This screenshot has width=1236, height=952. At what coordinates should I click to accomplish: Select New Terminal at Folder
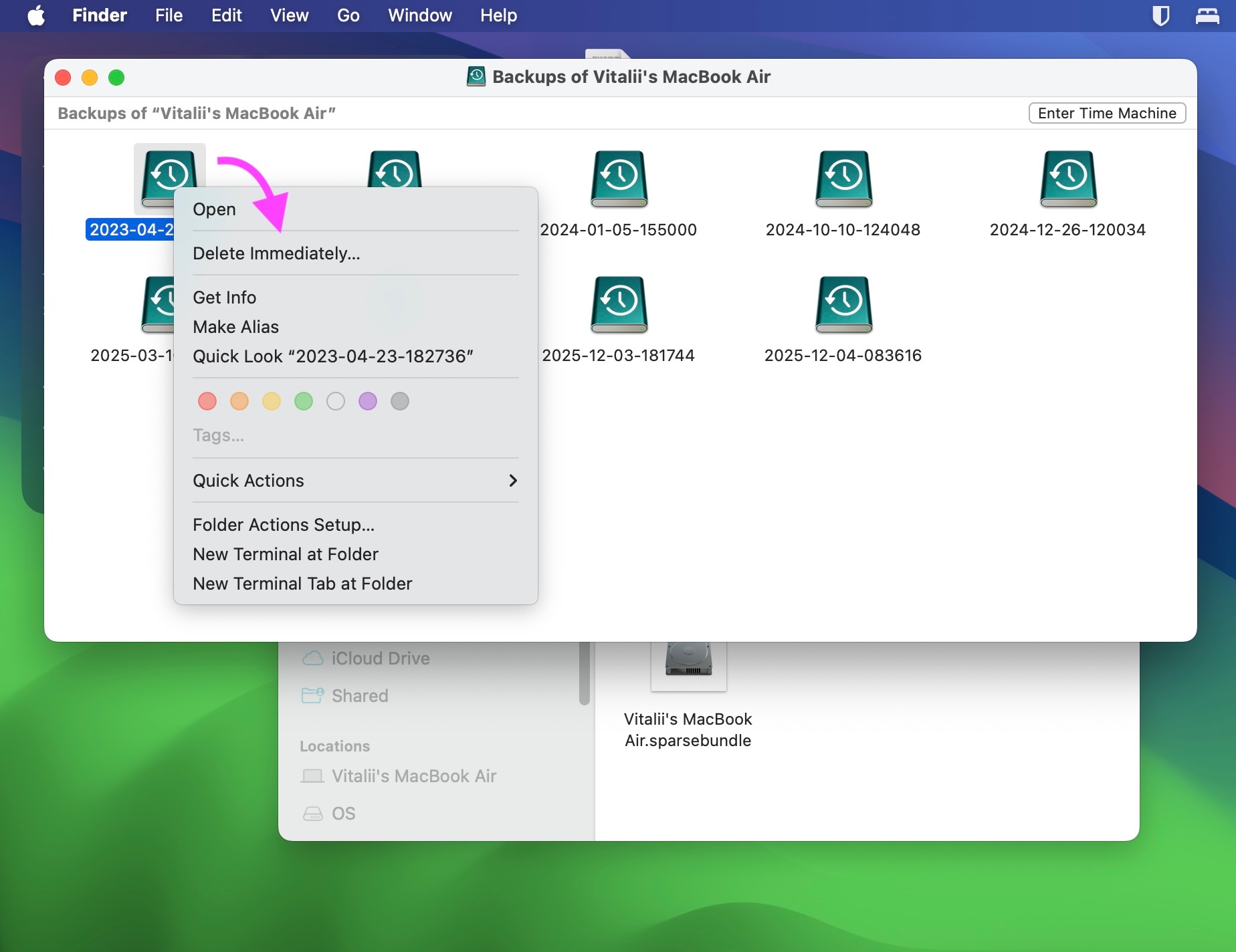click(x=356, y=554)
